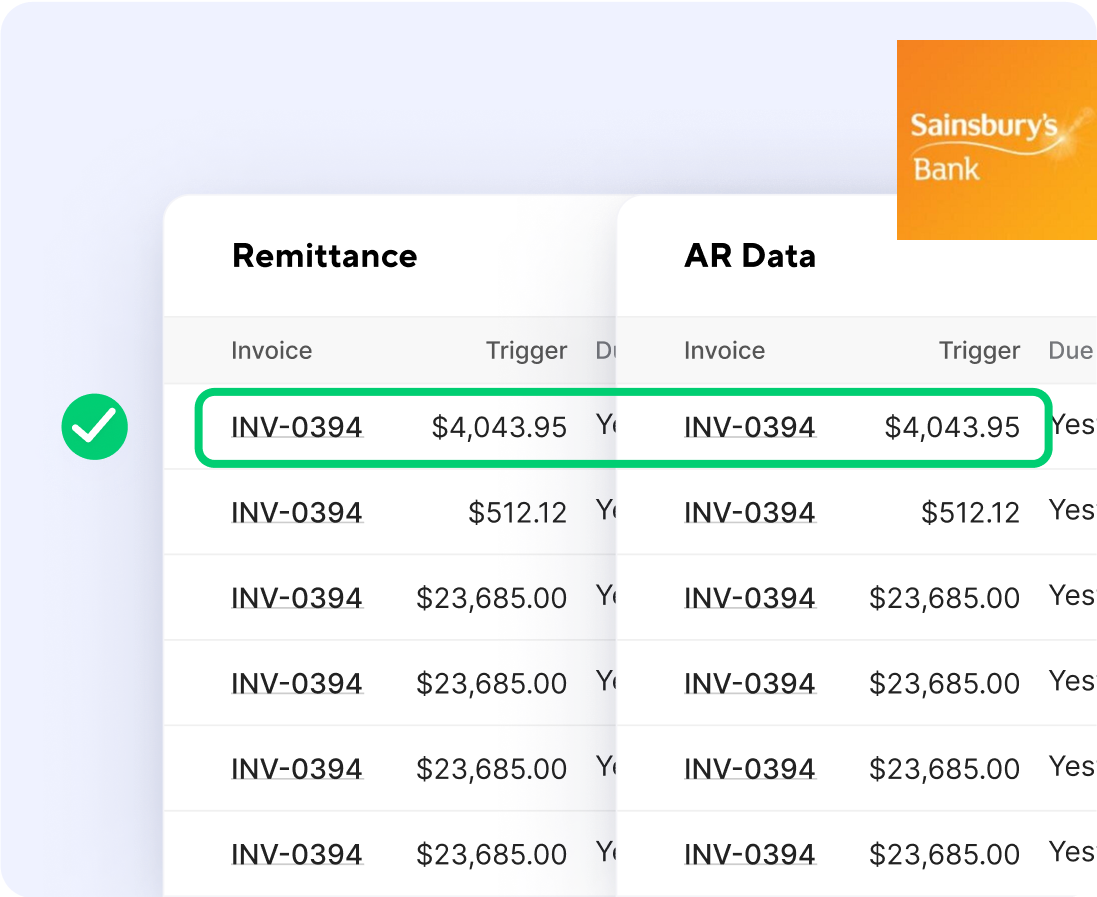Click the Due column header in AR Data
1097x897 pixels.
pyautogui.click(x=1071, y=351)
